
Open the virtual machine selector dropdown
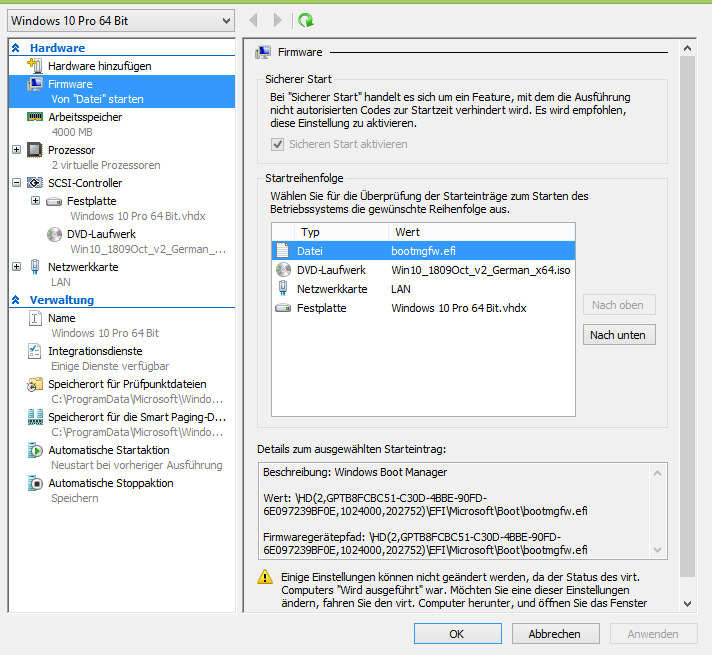click(121, 21)
